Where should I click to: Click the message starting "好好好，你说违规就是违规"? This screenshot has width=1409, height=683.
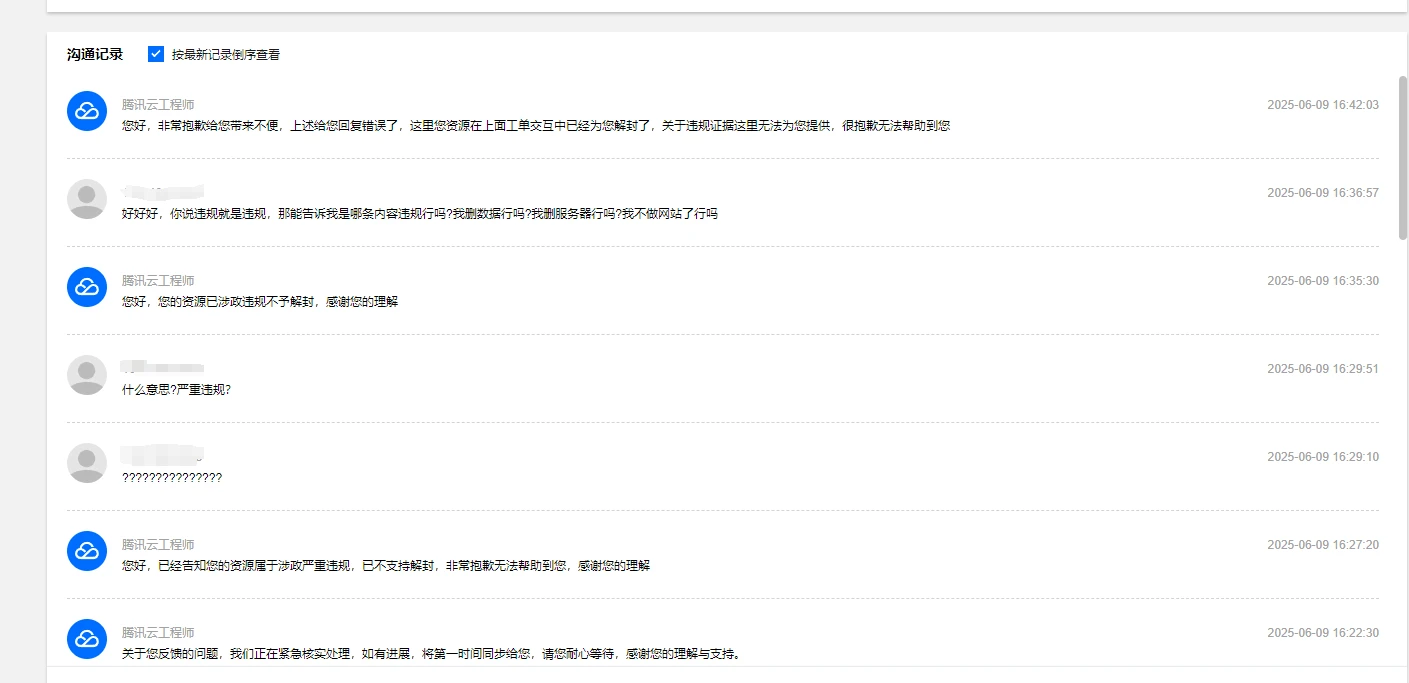coord(419,213)
